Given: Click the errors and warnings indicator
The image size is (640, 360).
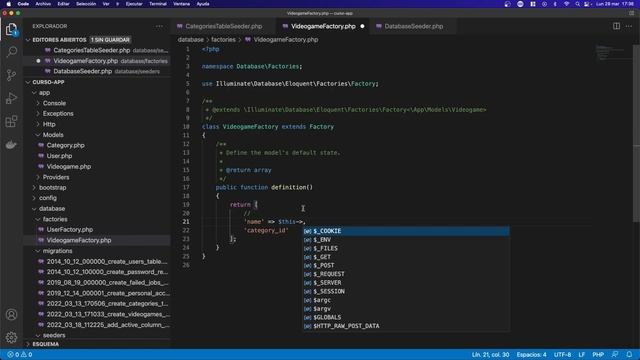Looking at the screenshot, I should (x=20, y=355).
